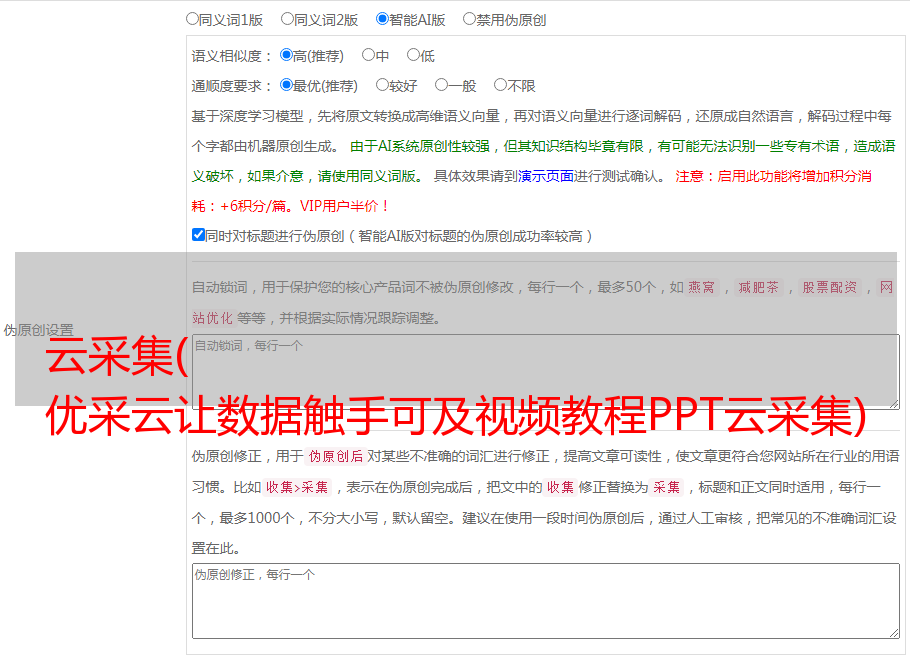Select the 同义词2版 radio option
This screenshot has height=658, width=911.
[x=287, y=19]
